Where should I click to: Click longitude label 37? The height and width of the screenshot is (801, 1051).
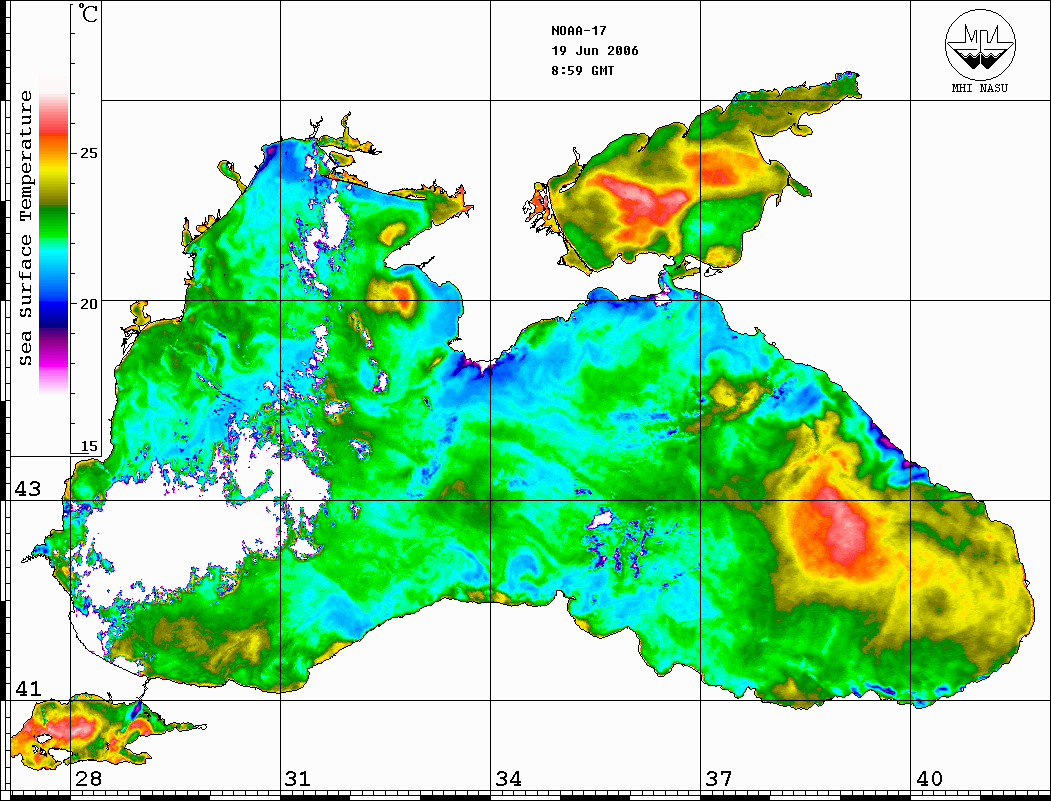tap(719, 778)
